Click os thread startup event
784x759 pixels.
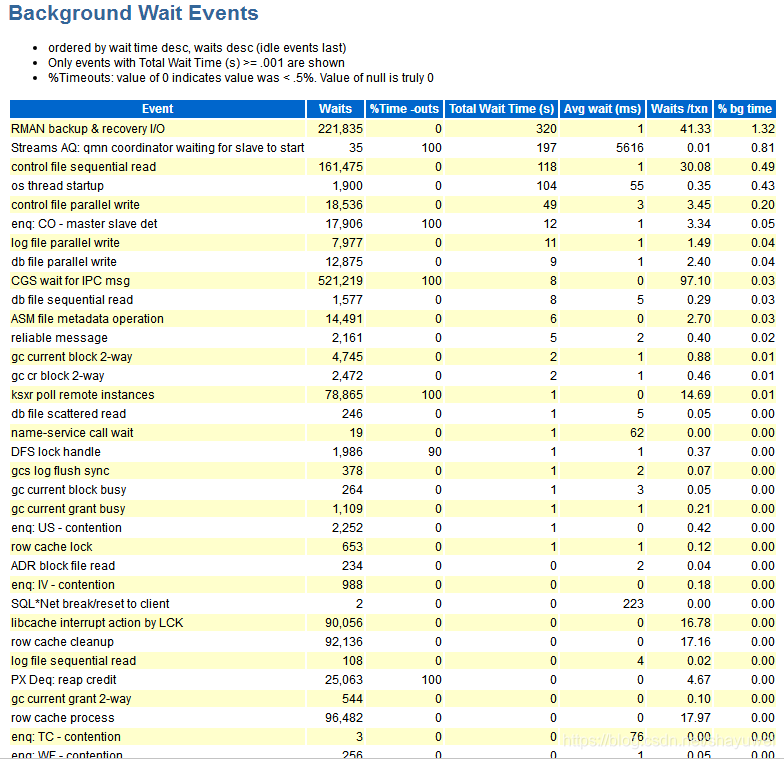pyautogui.click(x=58, y=186)
